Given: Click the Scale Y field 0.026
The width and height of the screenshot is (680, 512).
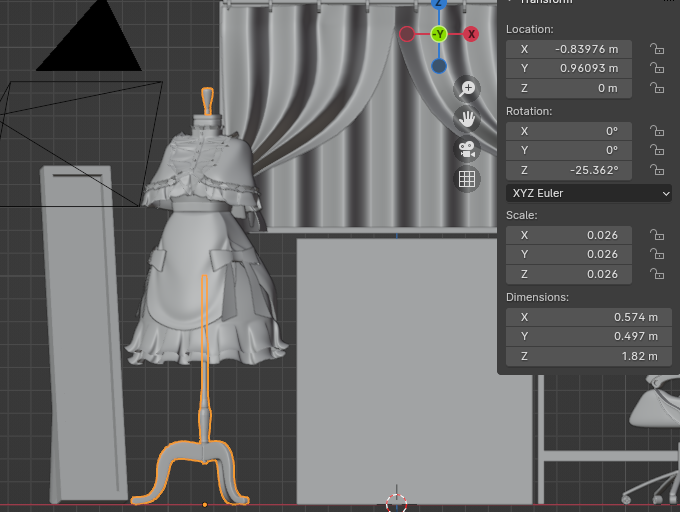Looking at the screenshot, I should (x=569, y=254).
